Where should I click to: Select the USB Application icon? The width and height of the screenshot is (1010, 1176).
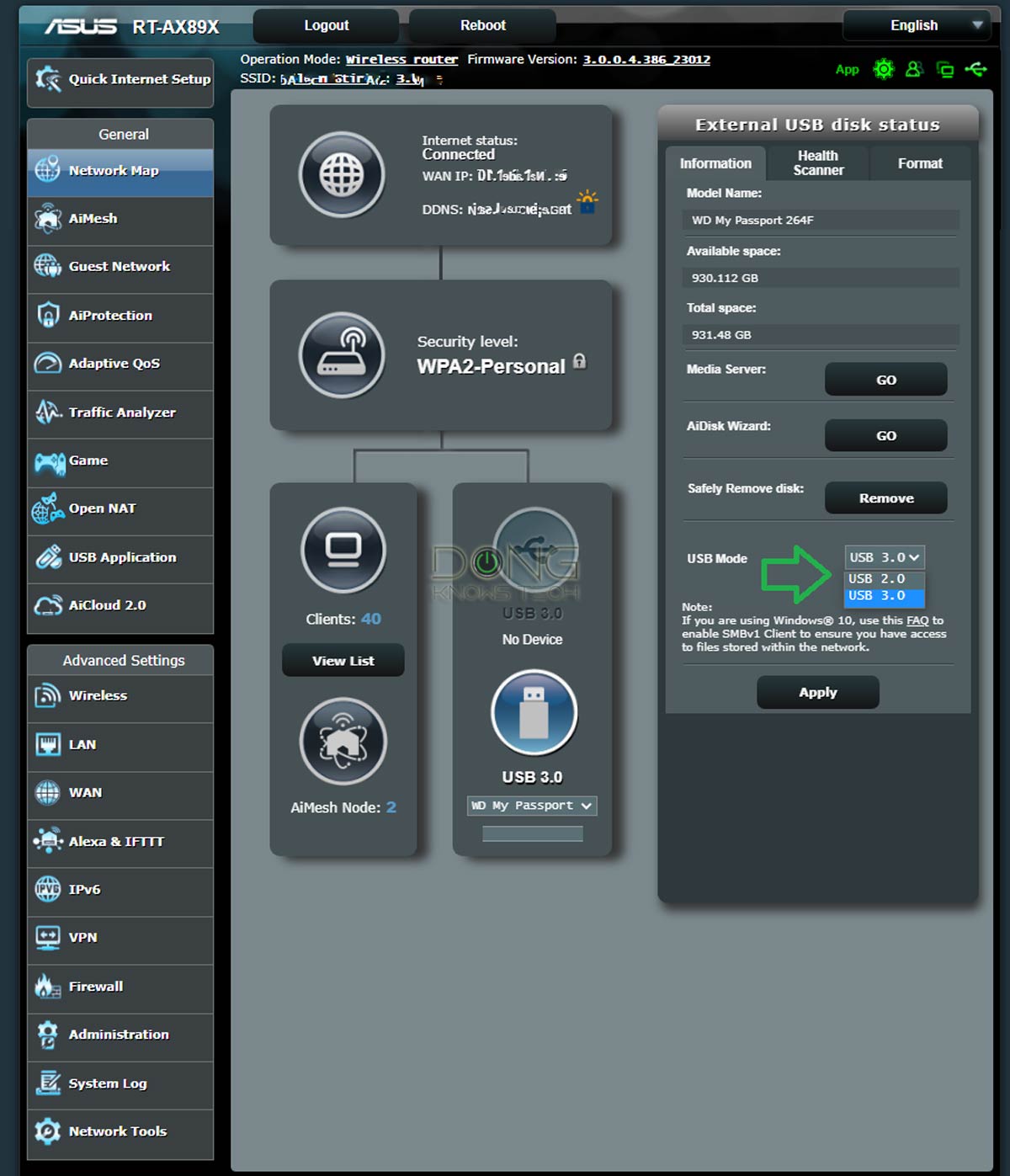(x=47, y=557)
